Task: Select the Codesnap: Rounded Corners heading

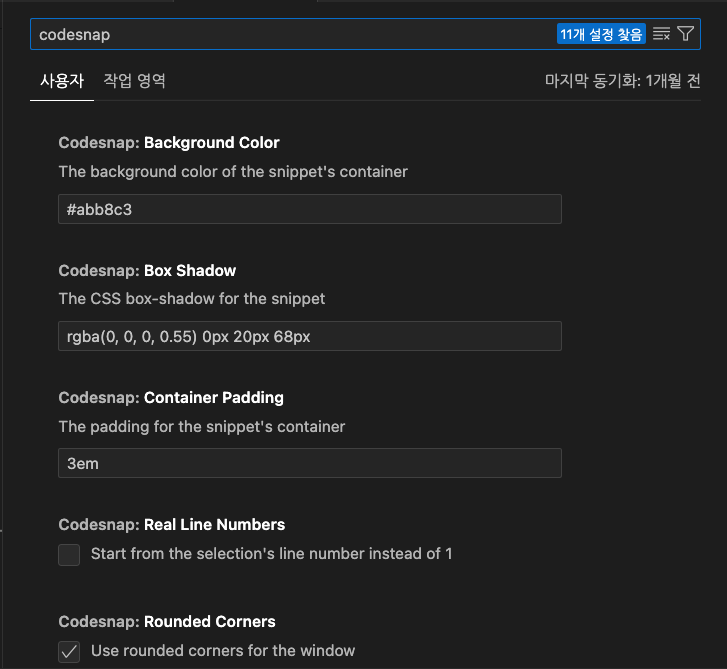Action: pos(167,622)
